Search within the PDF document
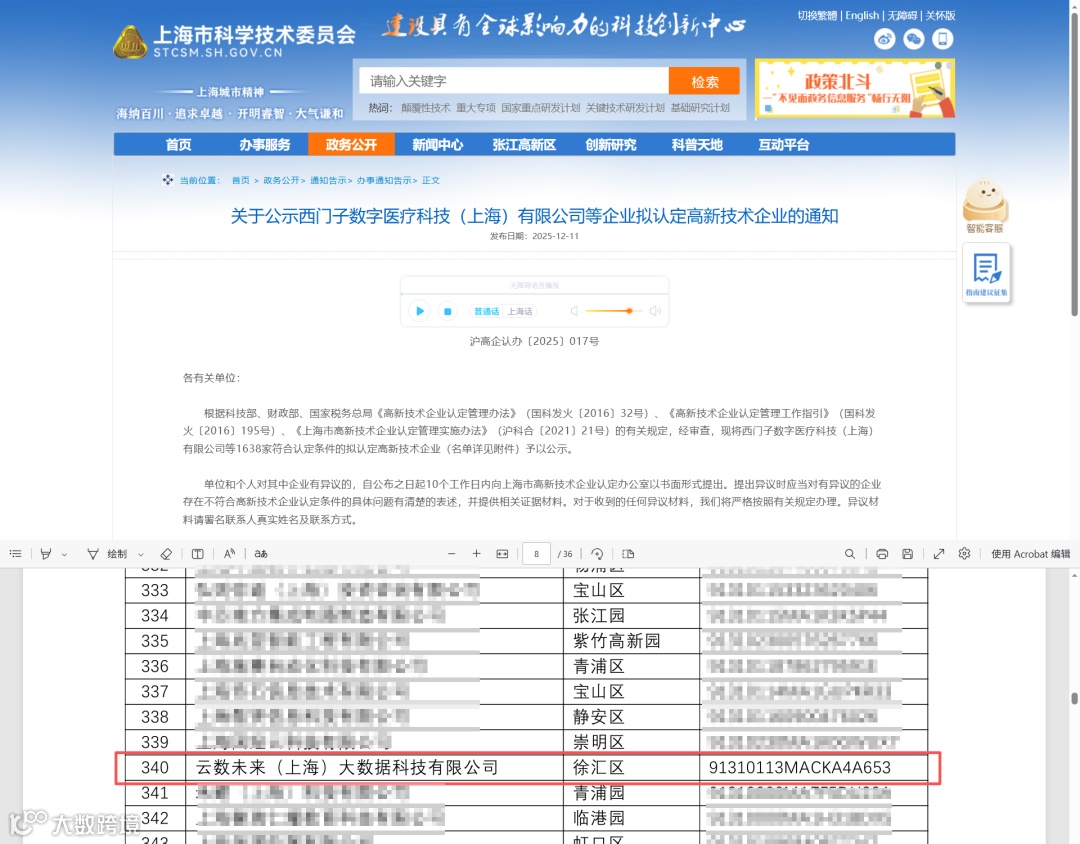 [850, 554]
